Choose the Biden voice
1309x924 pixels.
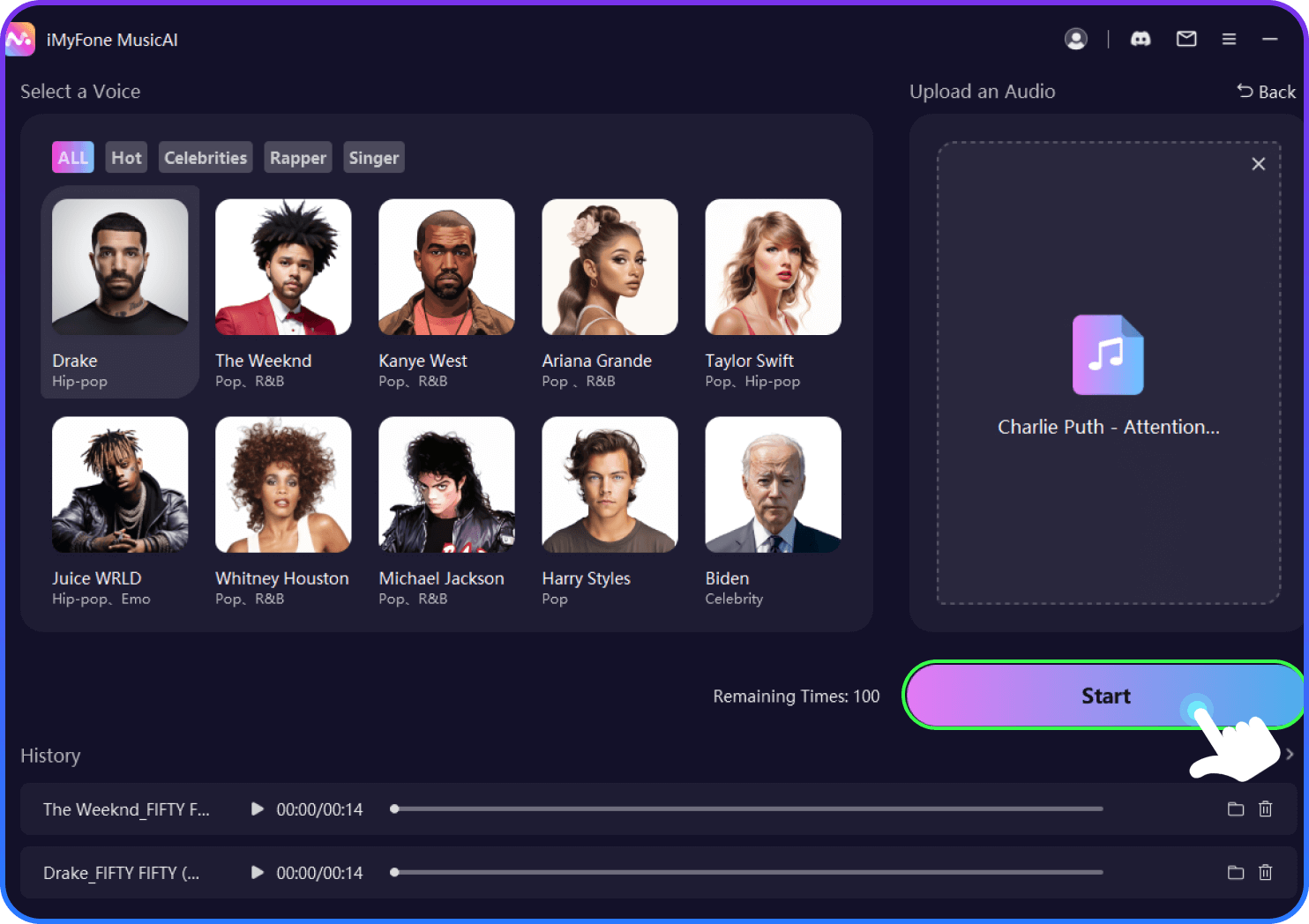click(773, 511)
